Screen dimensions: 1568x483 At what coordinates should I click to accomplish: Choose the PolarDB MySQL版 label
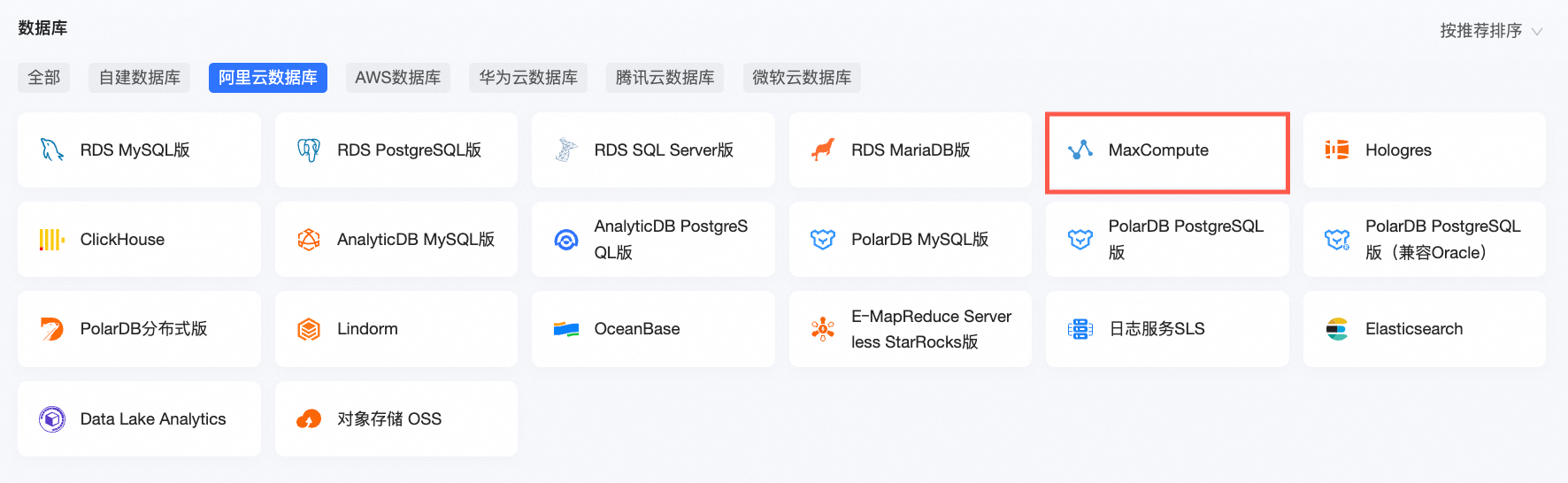pyautogui.click(x=919, y=240)
